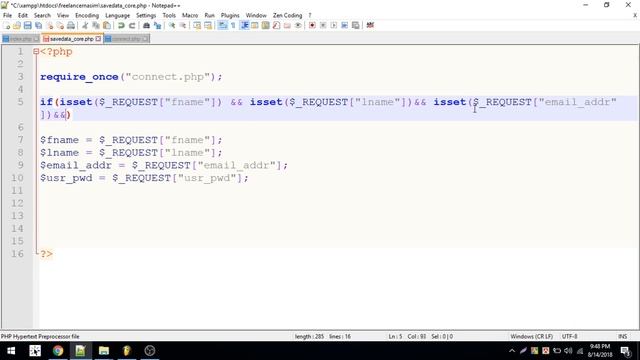This screenshot has height=360, width=640.
Task: Click the ? help menu item
Action: (x=310, y=15)
